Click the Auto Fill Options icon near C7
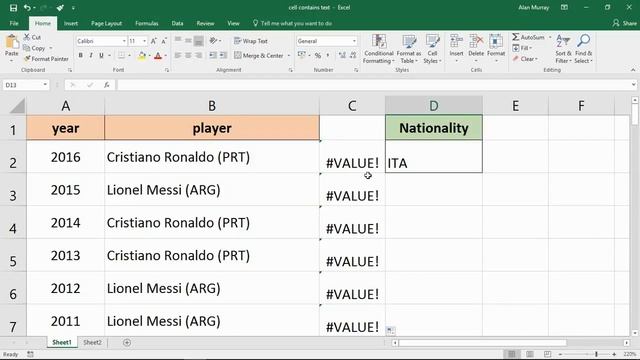 391,330
